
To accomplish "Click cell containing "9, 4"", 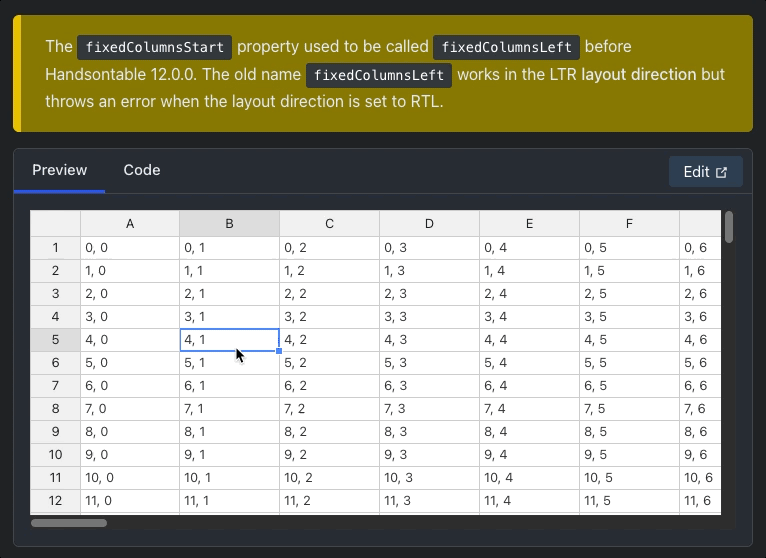I will tap(530, 454).
